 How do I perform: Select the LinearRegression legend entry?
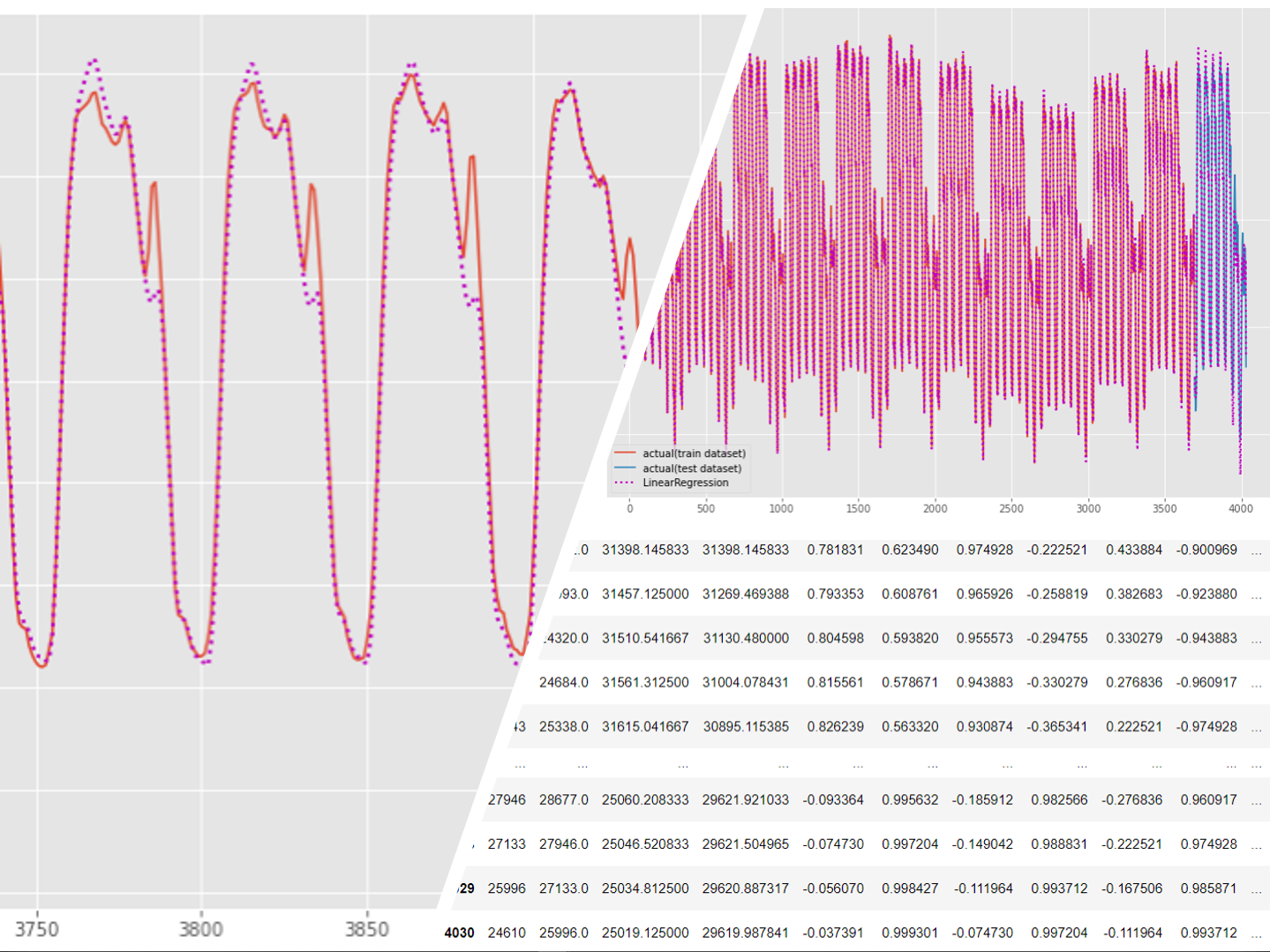pos(685,483)
